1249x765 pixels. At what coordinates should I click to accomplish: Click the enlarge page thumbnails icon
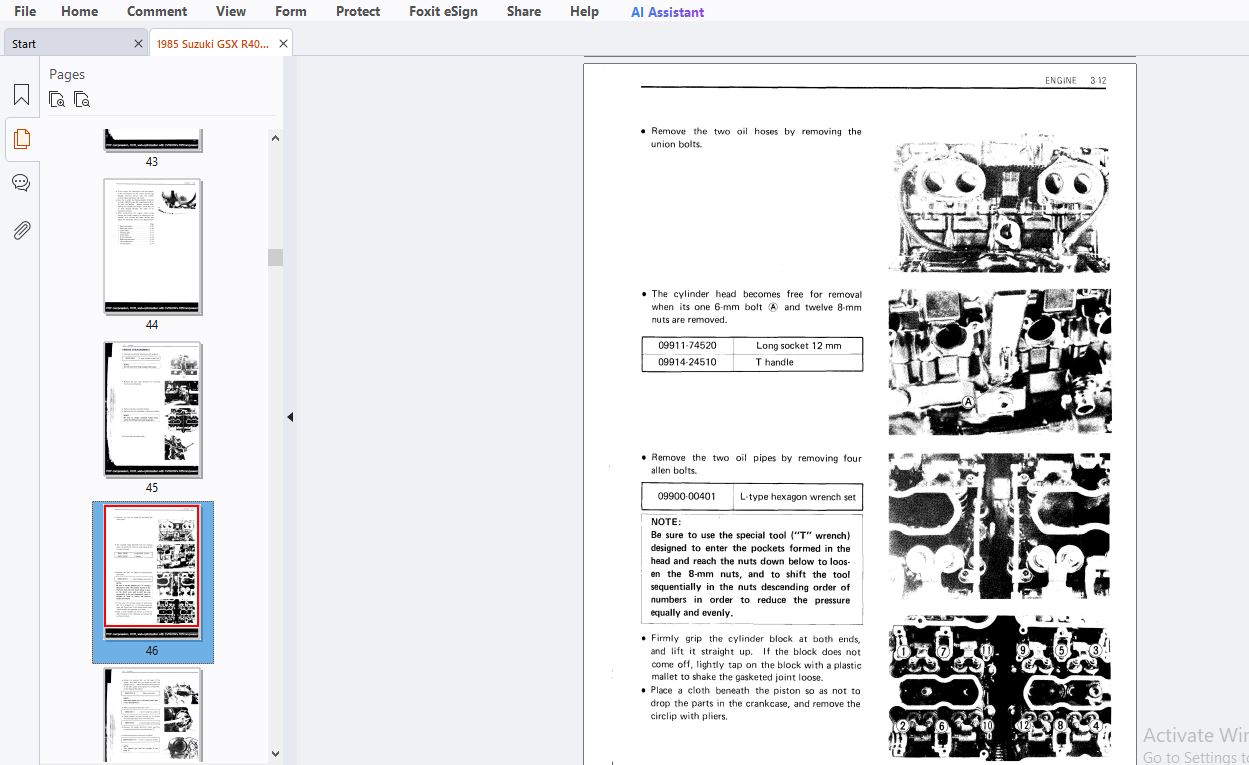57,99
